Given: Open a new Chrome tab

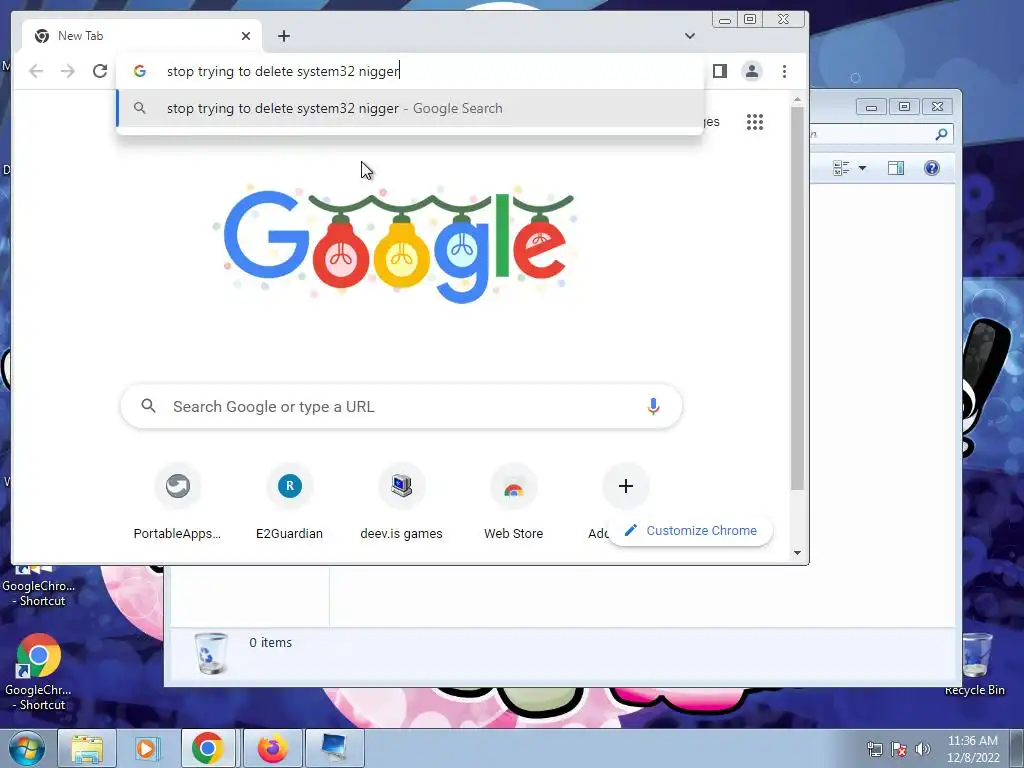Looking at the screenshot, I should click(283, 36).
